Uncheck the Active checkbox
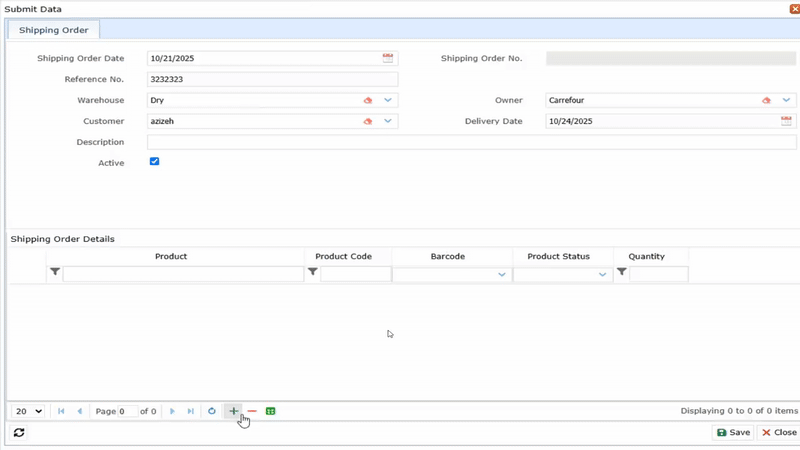This screenshot has height=450, width=800. pyautogui.click(x=154, y=162)
